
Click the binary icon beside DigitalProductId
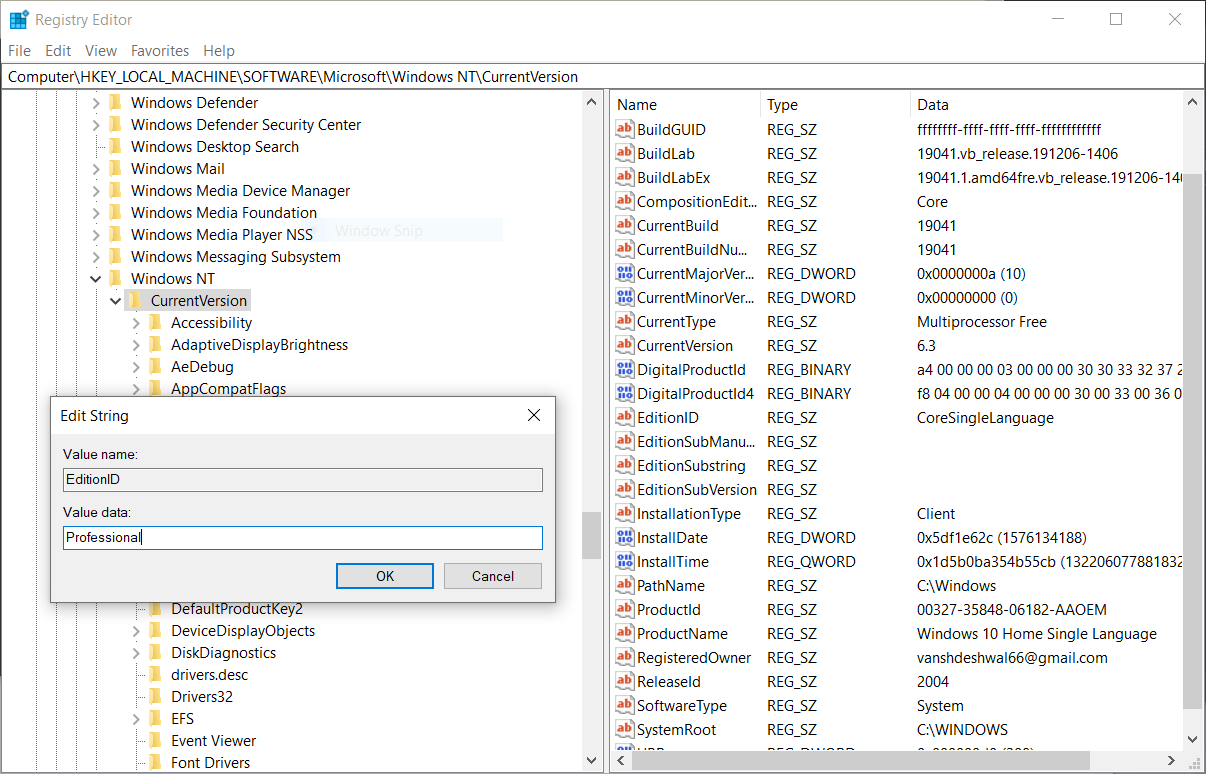click(625, 370)
